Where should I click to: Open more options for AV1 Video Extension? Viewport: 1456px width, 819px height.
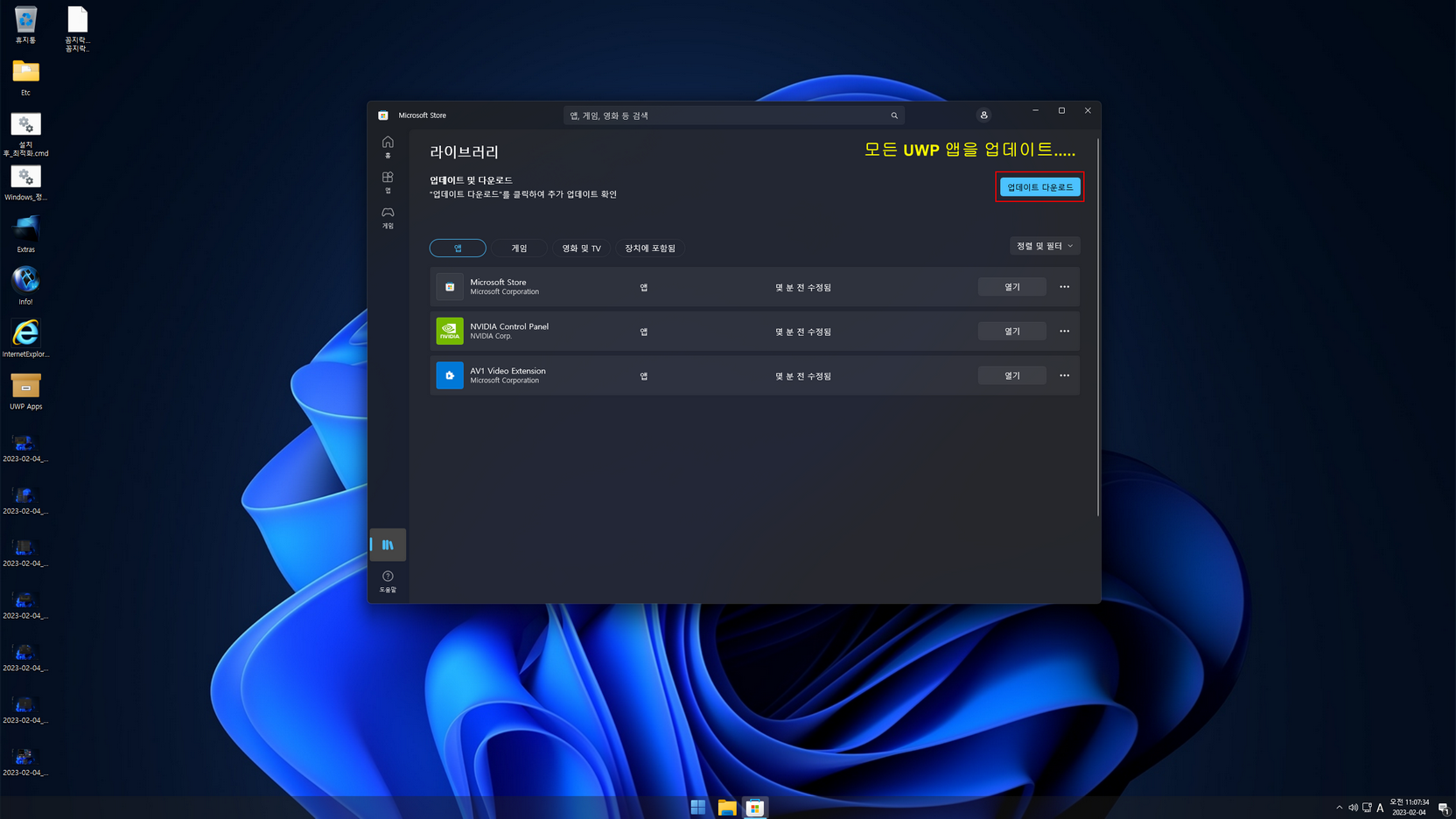pyautogui.click(x=1064, y=375)
